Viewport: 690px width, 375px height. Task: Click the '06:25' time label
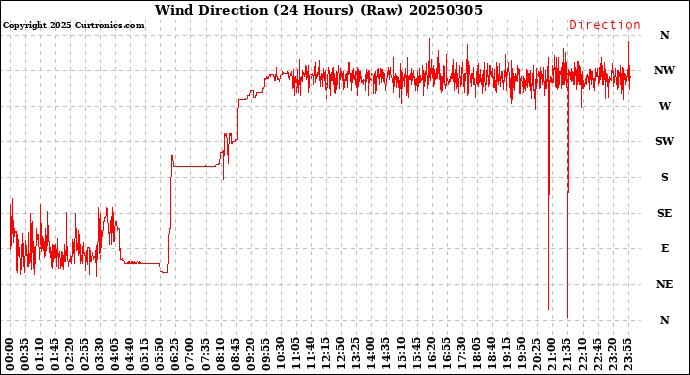tap(175, 354)
